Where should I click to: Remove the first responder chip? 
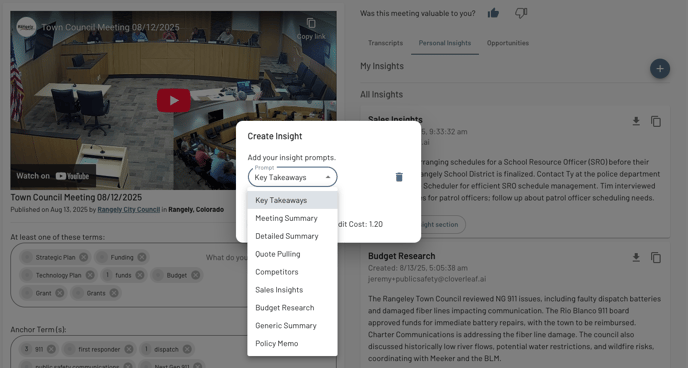pyautogui.click(x=129, y=349)
